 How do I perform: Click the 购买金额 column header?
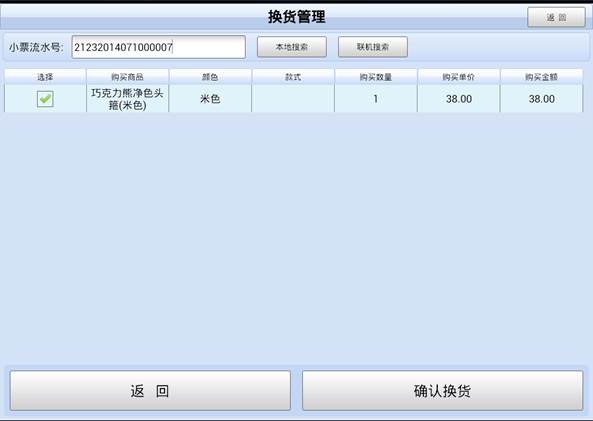[x=541, y=77]
